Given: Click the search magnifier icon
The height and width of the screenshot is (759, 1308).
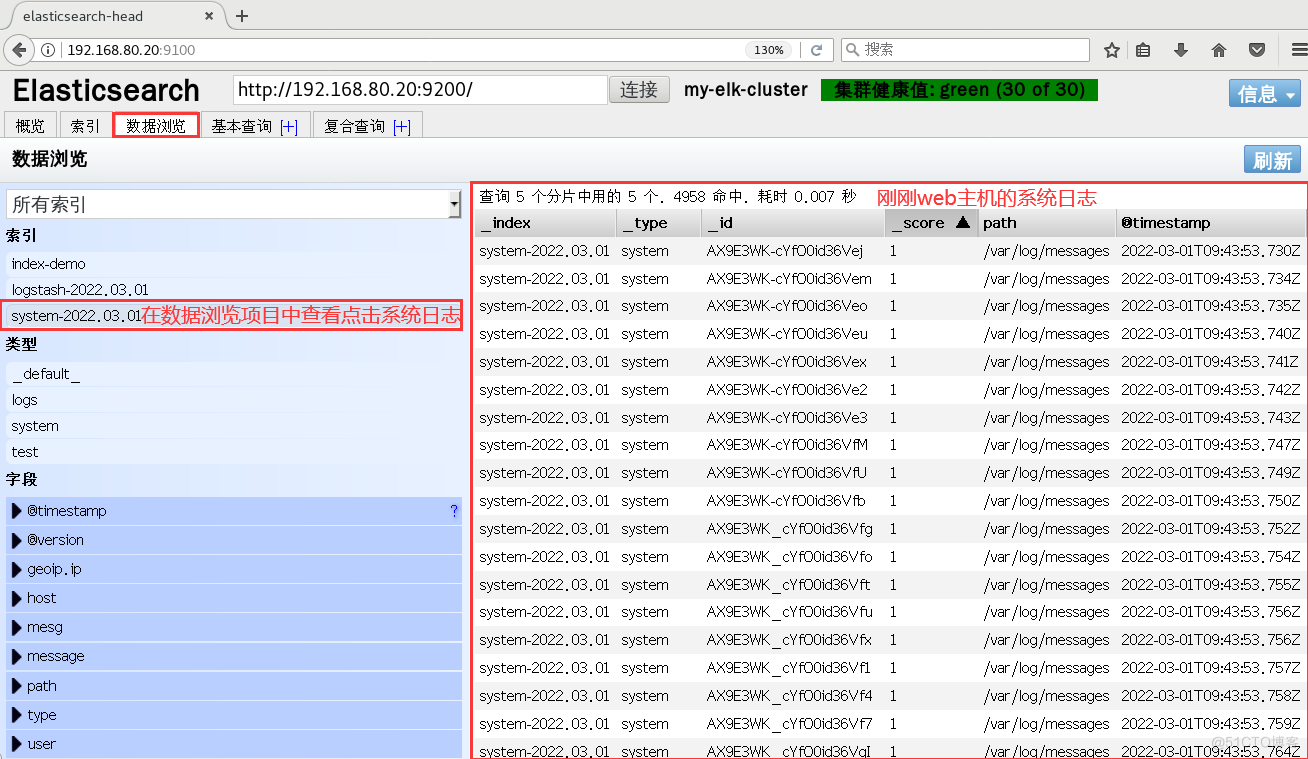Looking at the screenshot, I should click(x=852, y=50).
